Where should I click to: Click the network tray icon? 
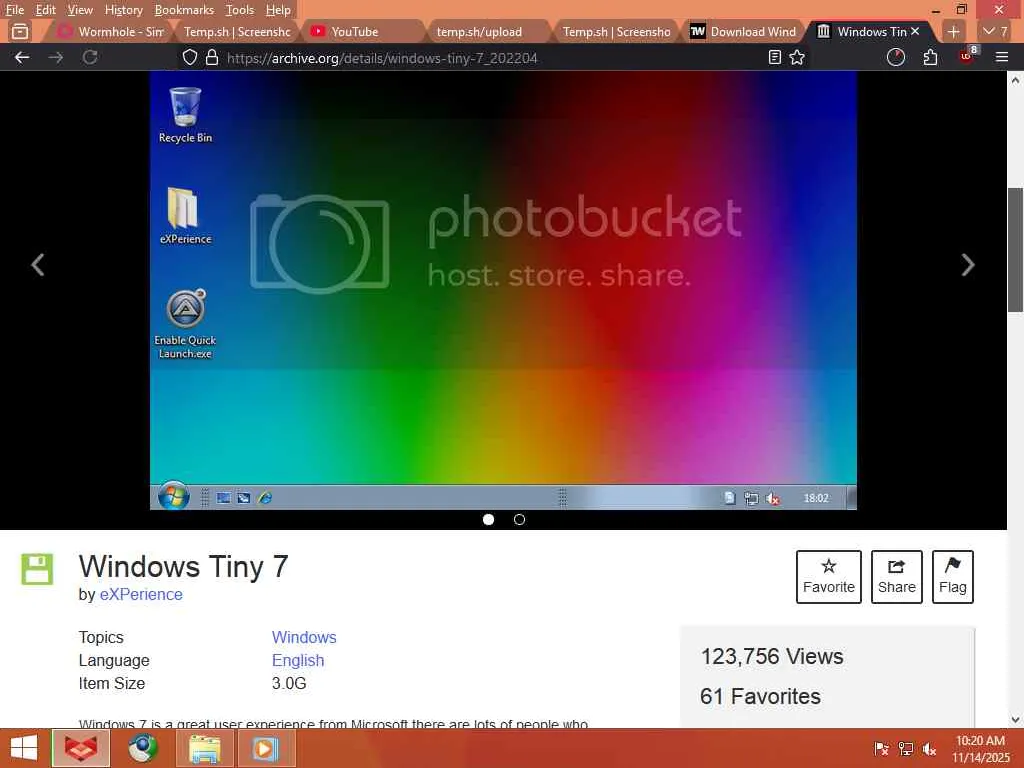[906, 748]
